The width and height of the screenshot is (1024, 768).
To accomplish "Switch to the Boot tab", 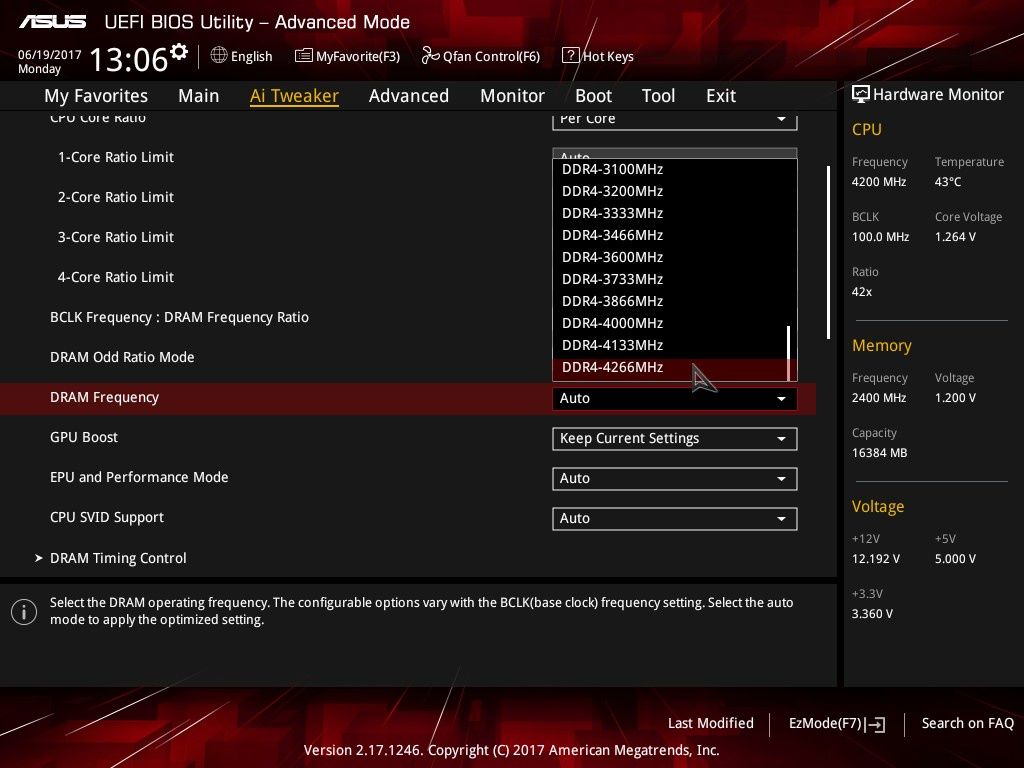I will click(594, 96).
